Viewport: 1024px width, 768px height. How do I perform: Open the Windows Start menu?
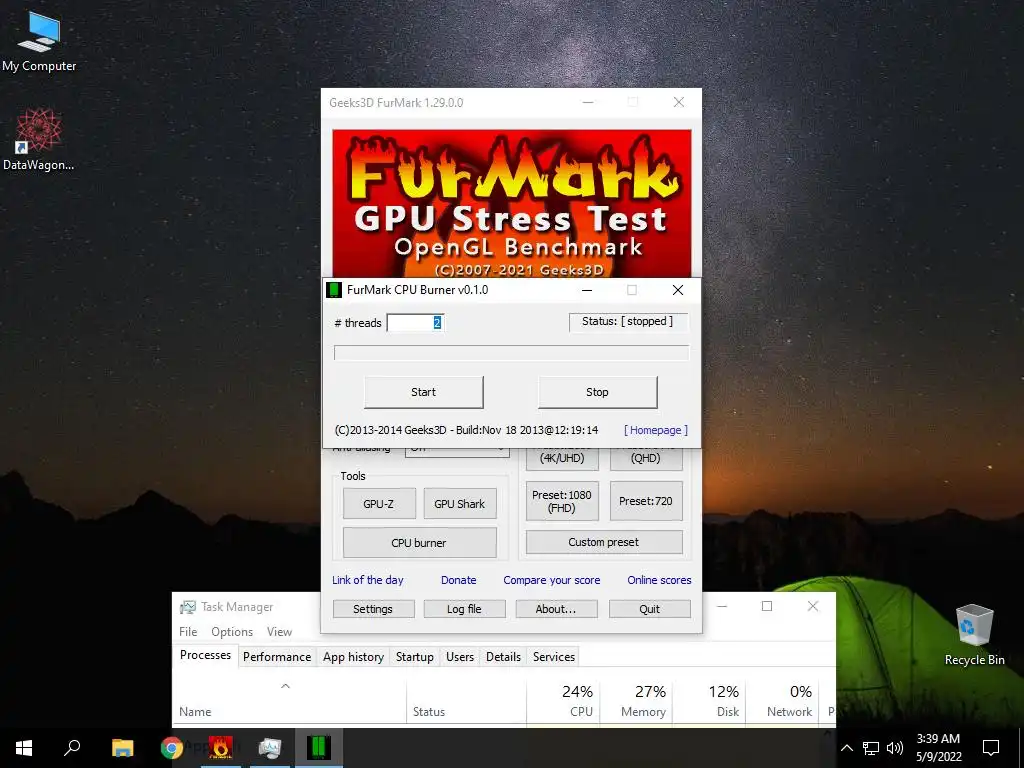point(24,748)
